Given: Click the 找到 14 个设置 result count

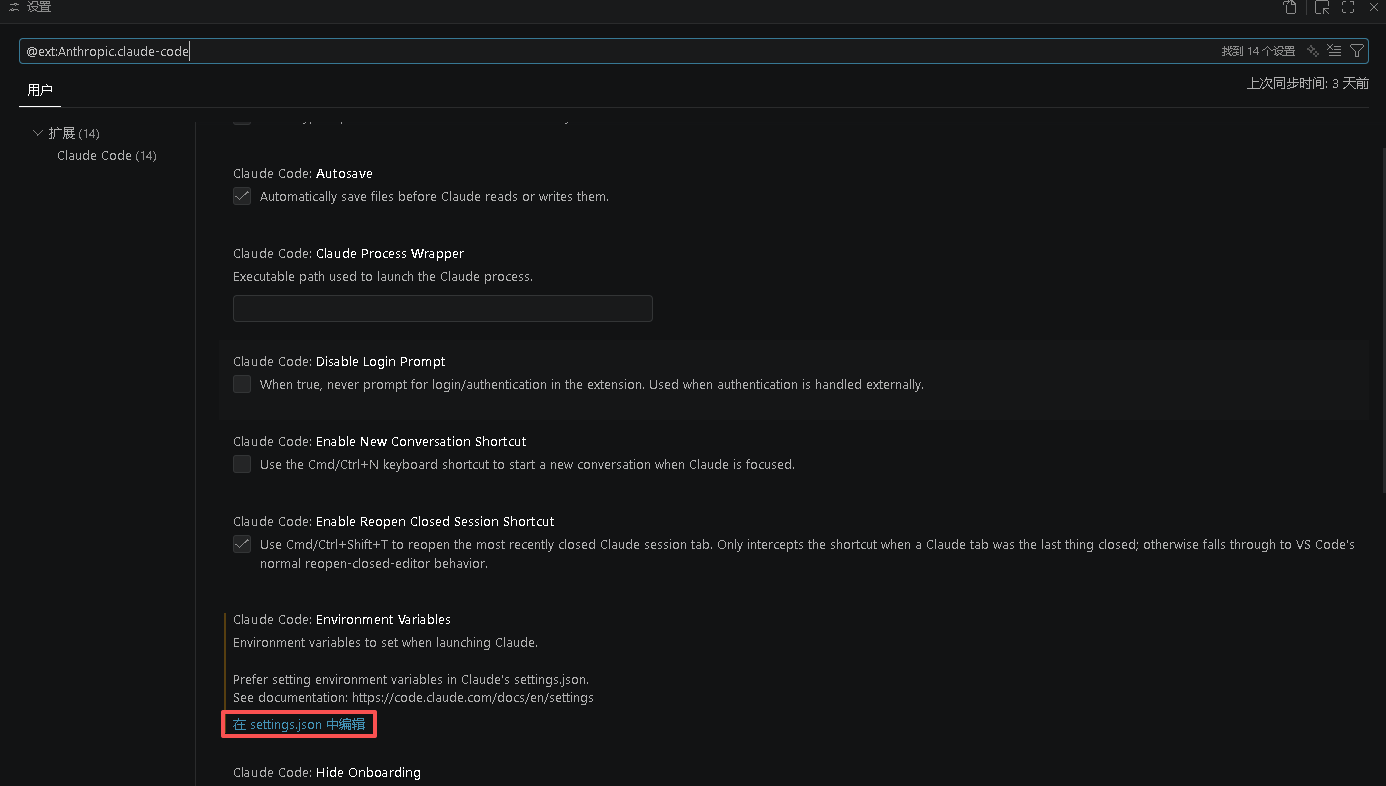Looking at the screenshot, I should coord(1258,51).
